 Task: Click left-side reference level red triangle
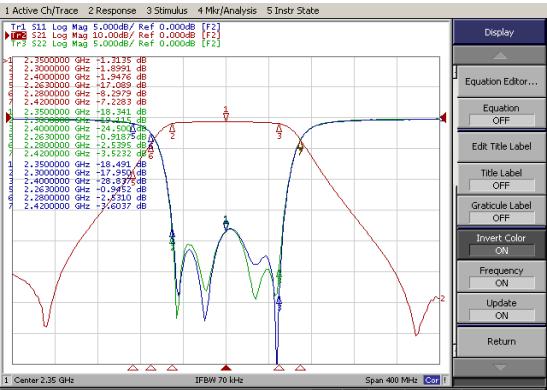[x=9, y=118]
